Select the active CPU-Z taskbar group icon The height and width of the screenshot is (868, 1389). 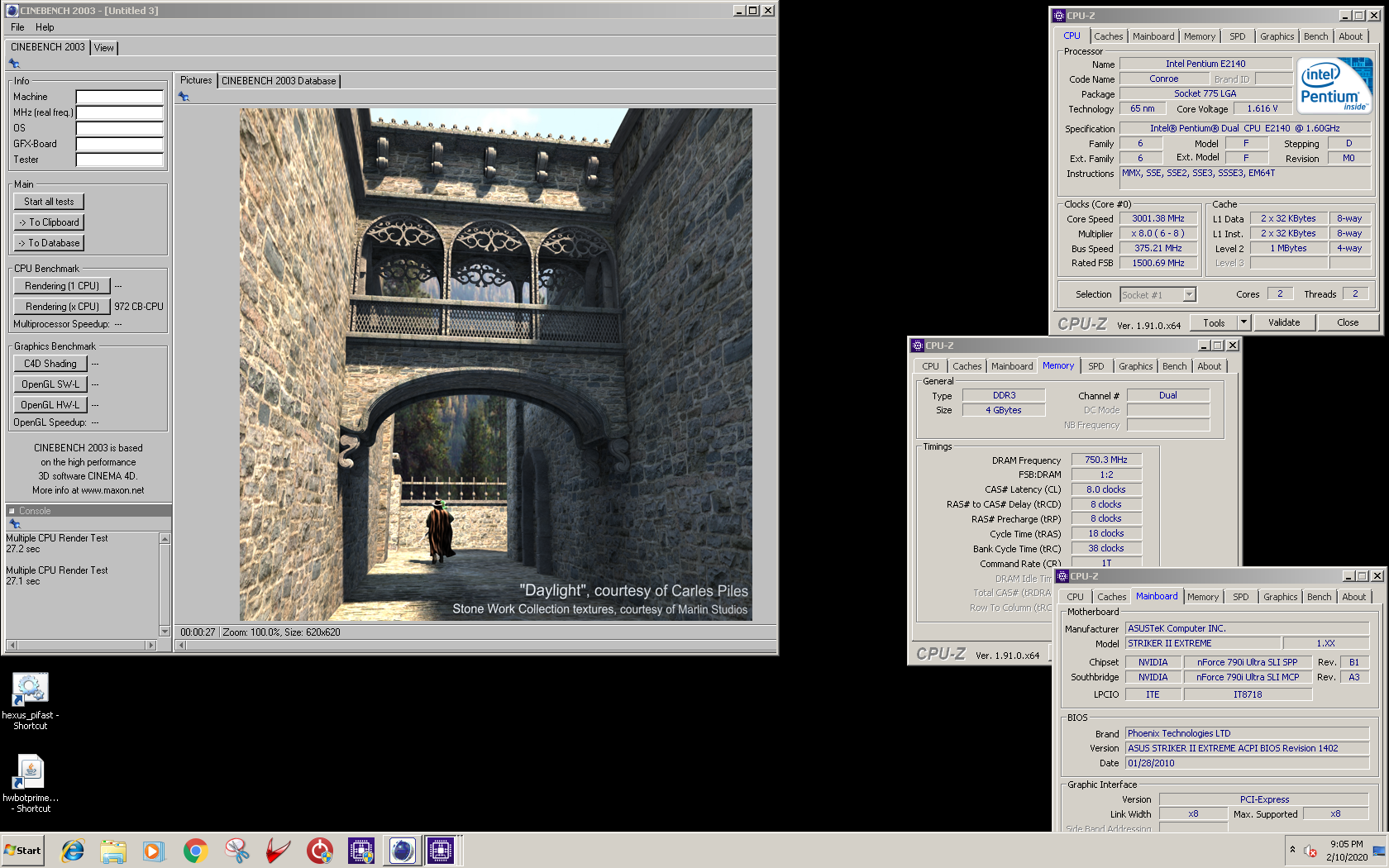point(442,851)
